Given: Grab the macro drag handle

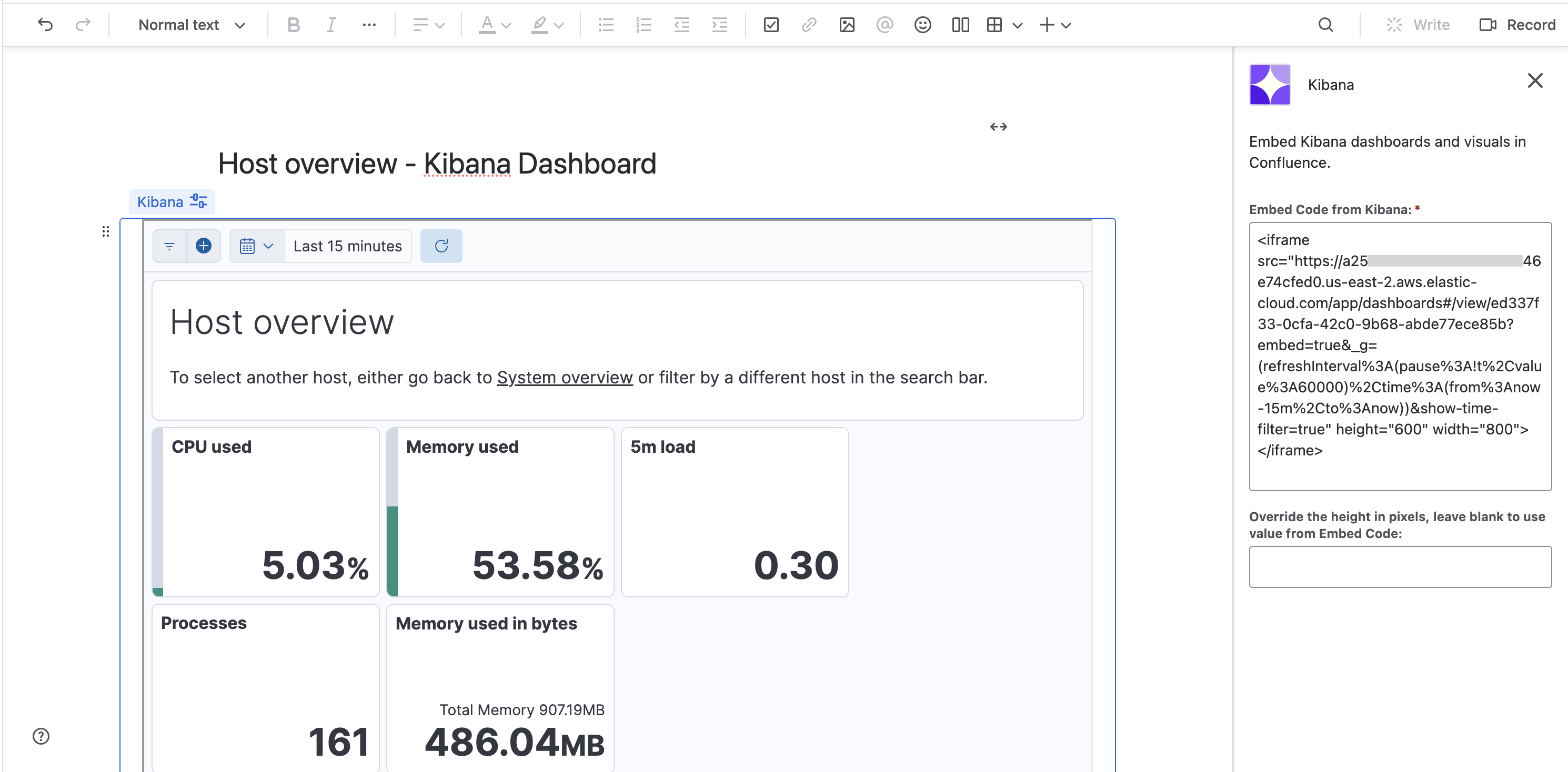Looking at the screenshot, I should pyautogui.click(x=106, y=231).
